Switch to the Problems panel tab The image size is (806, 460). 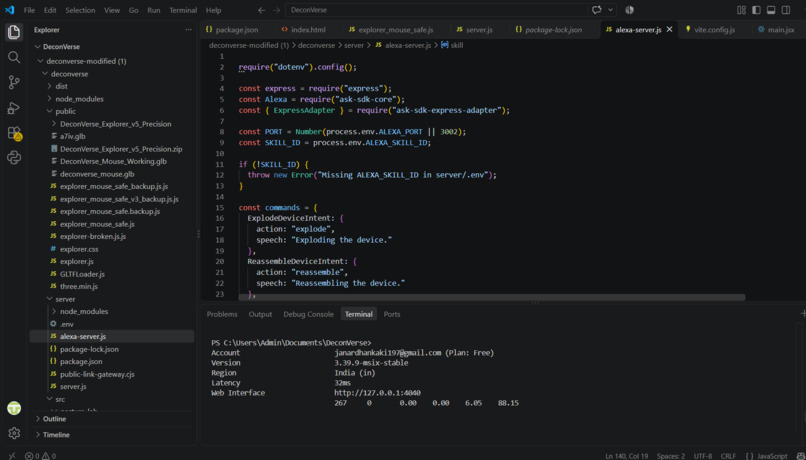222,314
